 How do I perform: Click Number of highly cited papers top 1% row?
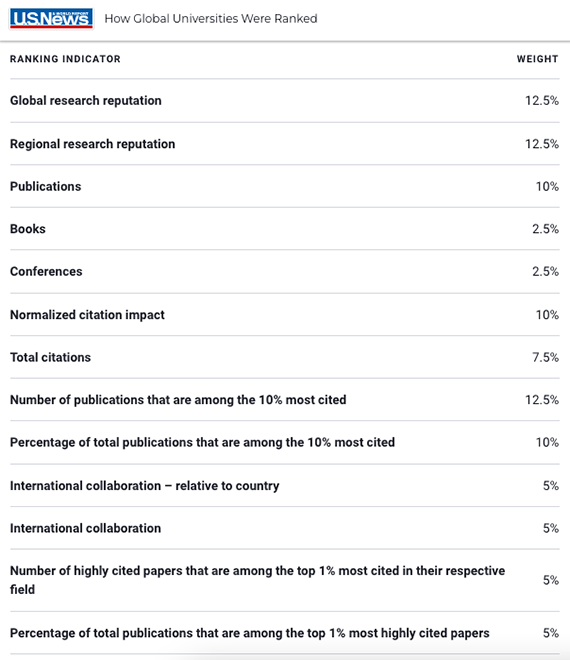(x=285, y=580)
